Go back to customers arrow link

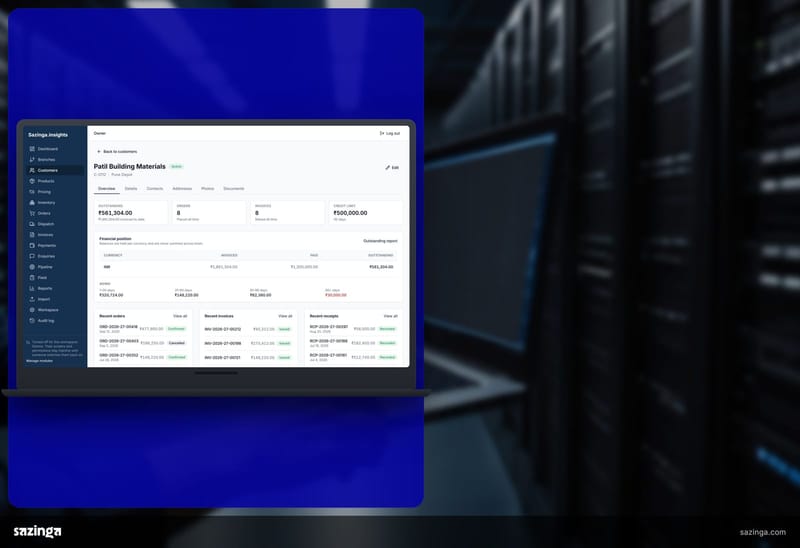click(x=117, y=152)
